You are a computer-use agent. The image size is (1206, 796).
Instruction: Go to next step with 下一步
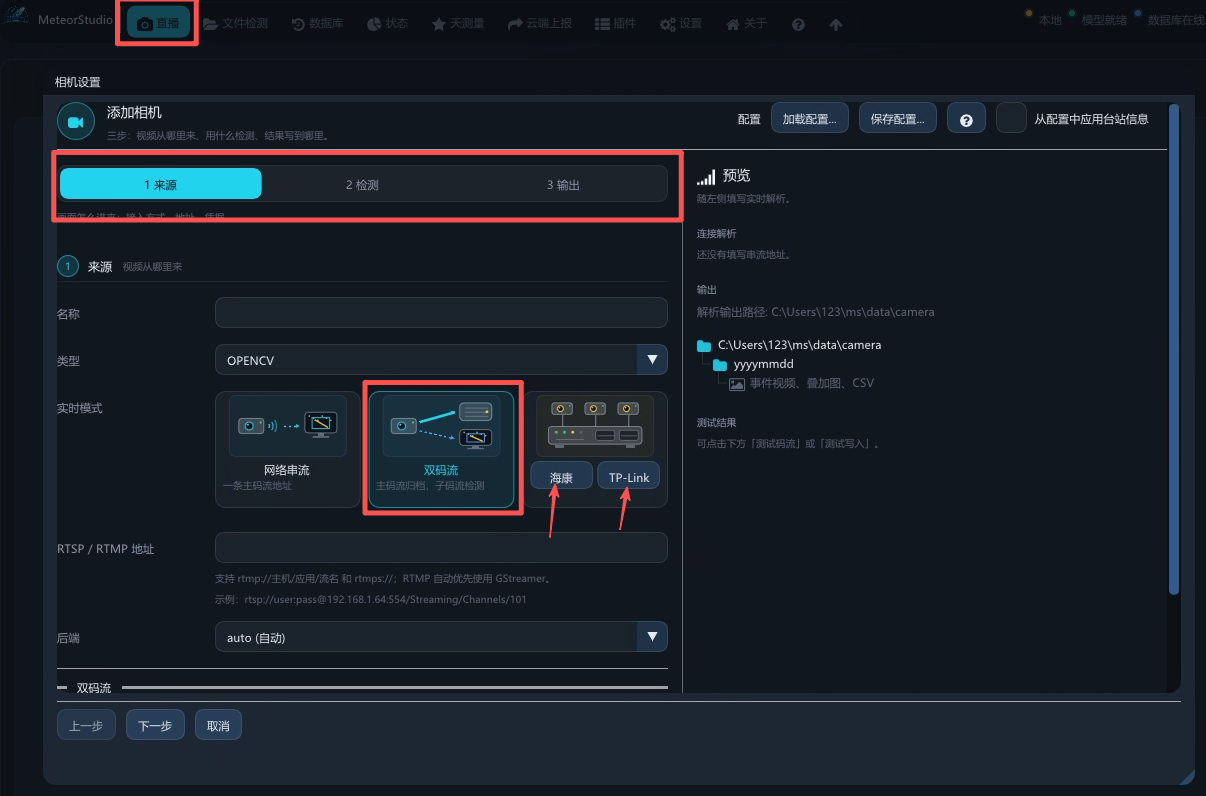point(155,725)
